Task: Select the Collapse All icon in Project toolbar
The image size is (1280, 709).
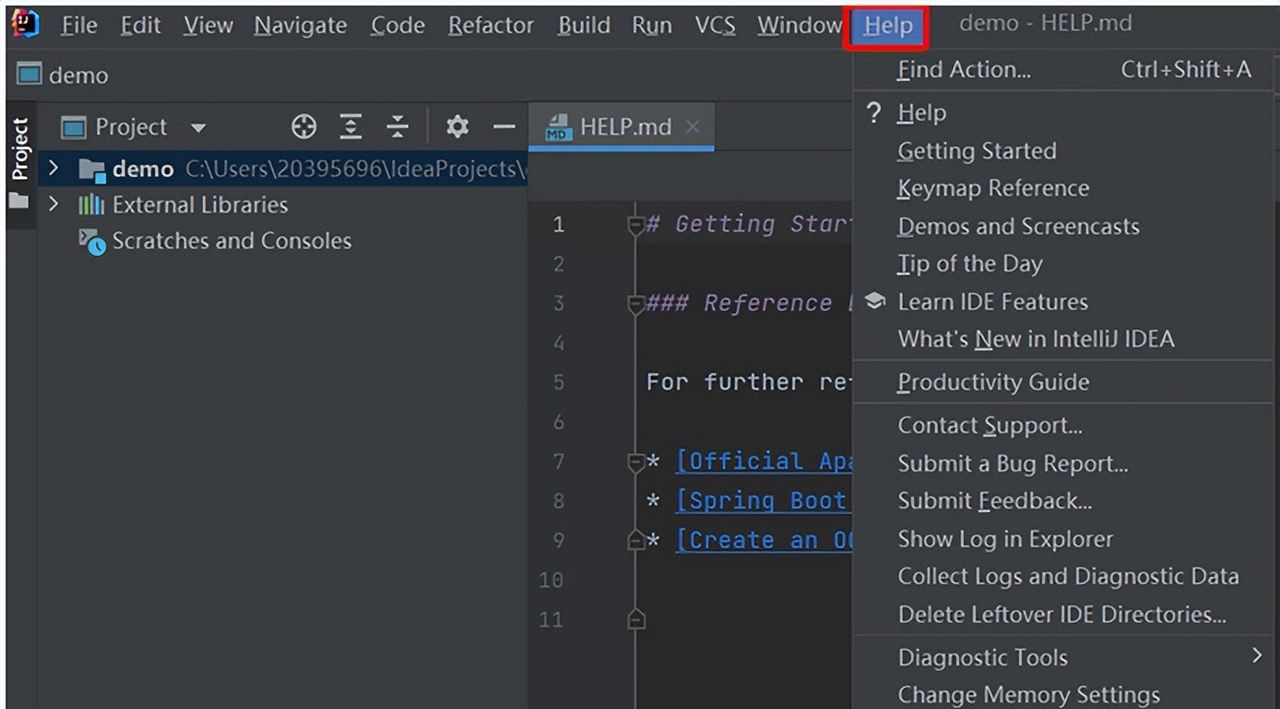Action: coord(397,127)
